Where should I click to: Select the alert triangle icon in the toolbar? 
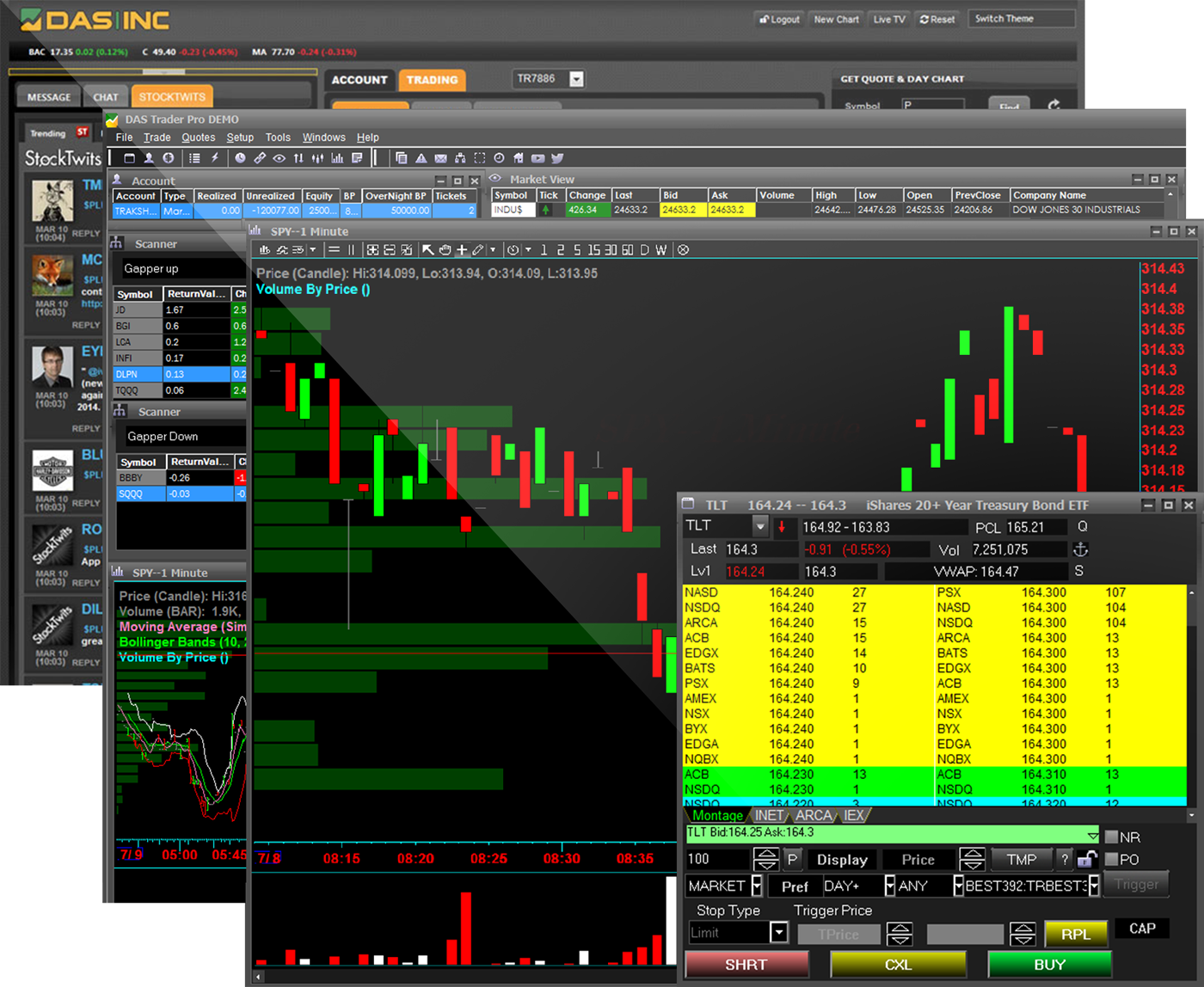421,157
